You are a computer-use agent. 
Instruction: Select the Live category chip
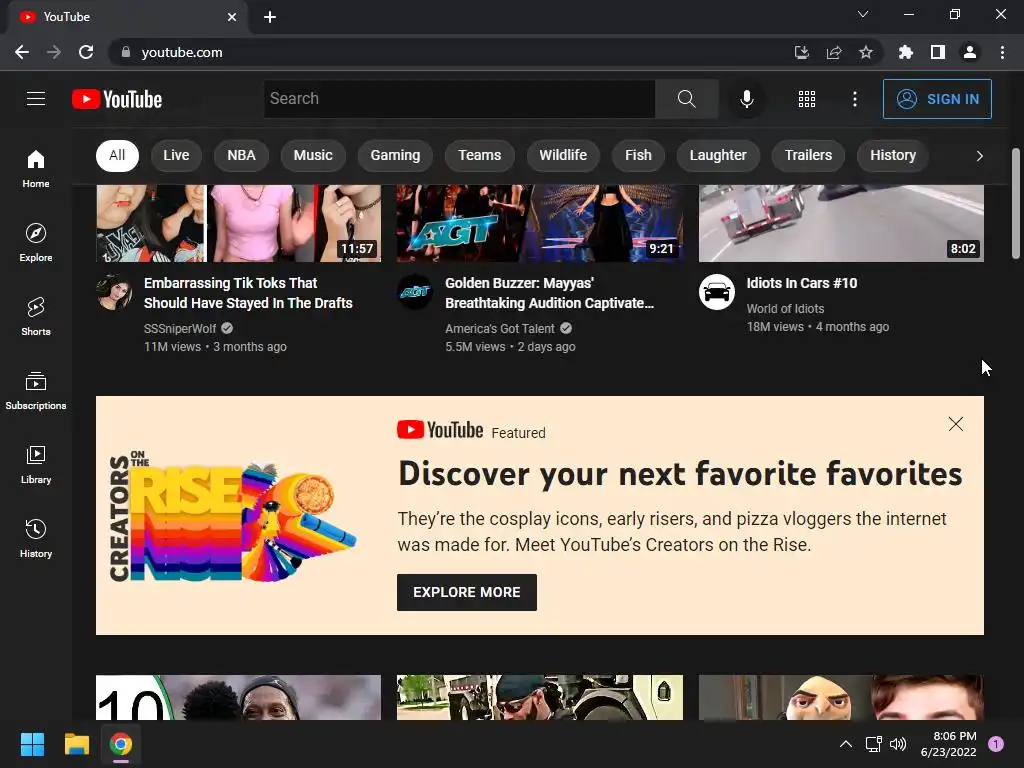(176, 155)
